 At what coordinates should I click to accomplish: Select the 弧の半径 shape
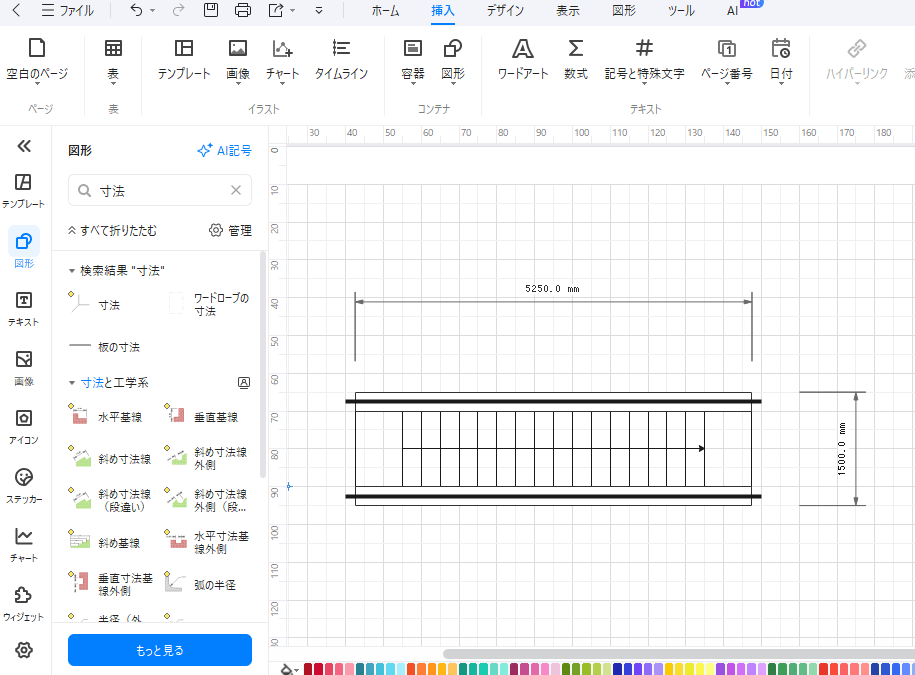pyautogui.click(x=200, y=584)
